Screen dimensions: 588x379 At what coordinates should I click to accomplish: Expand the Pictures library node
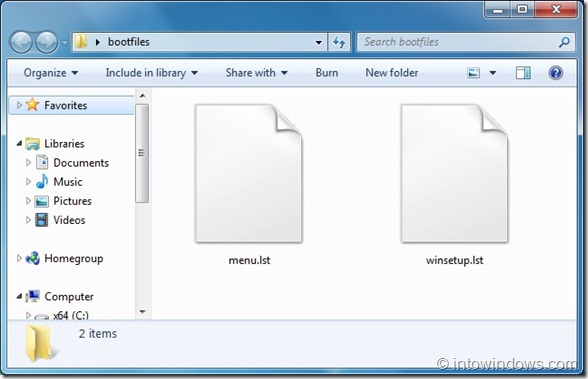[28, 201]
